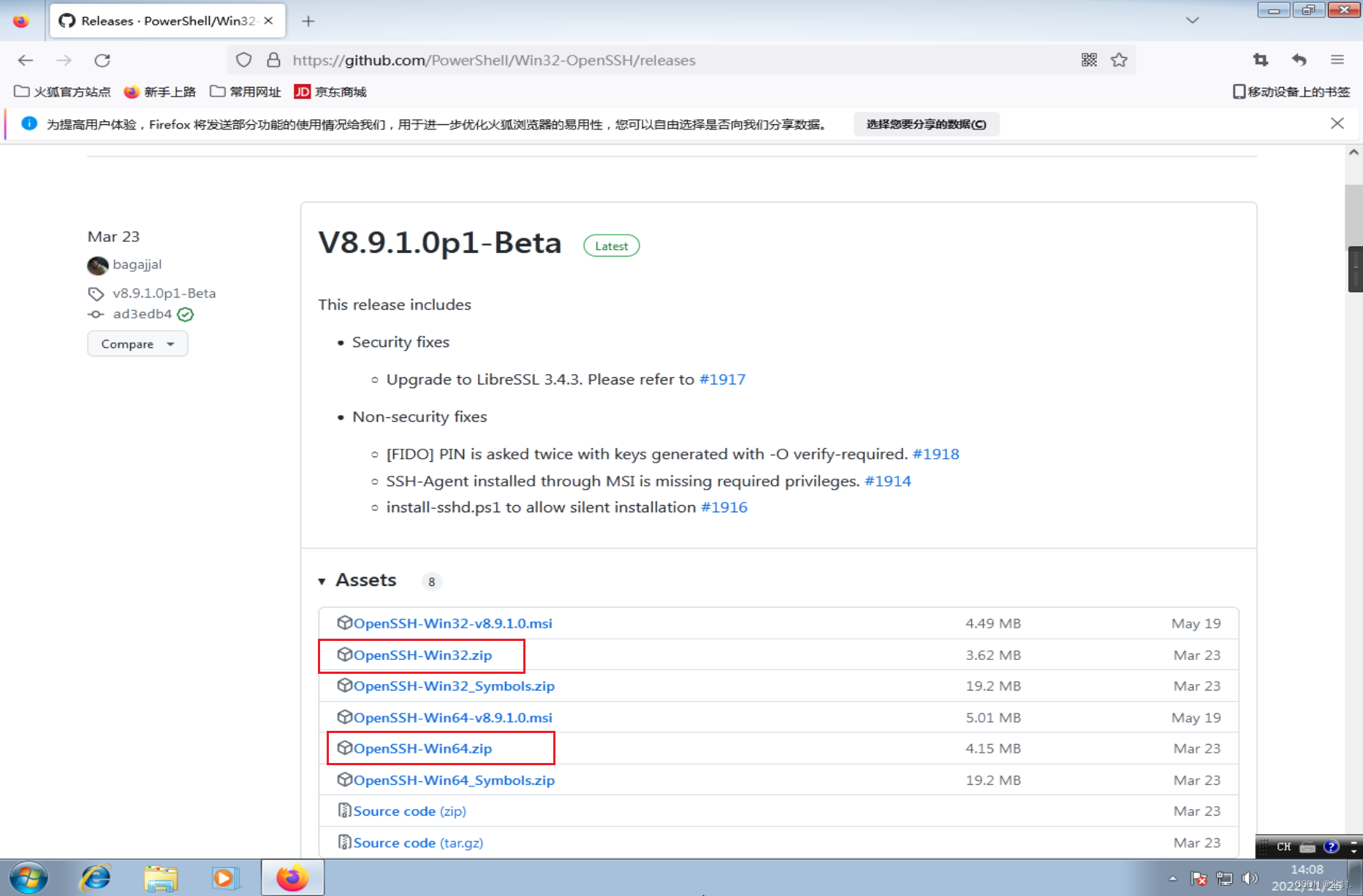The image size is (1363, 896).
Task: View site security via the padlock icon
Action: (x=273, y=60)
